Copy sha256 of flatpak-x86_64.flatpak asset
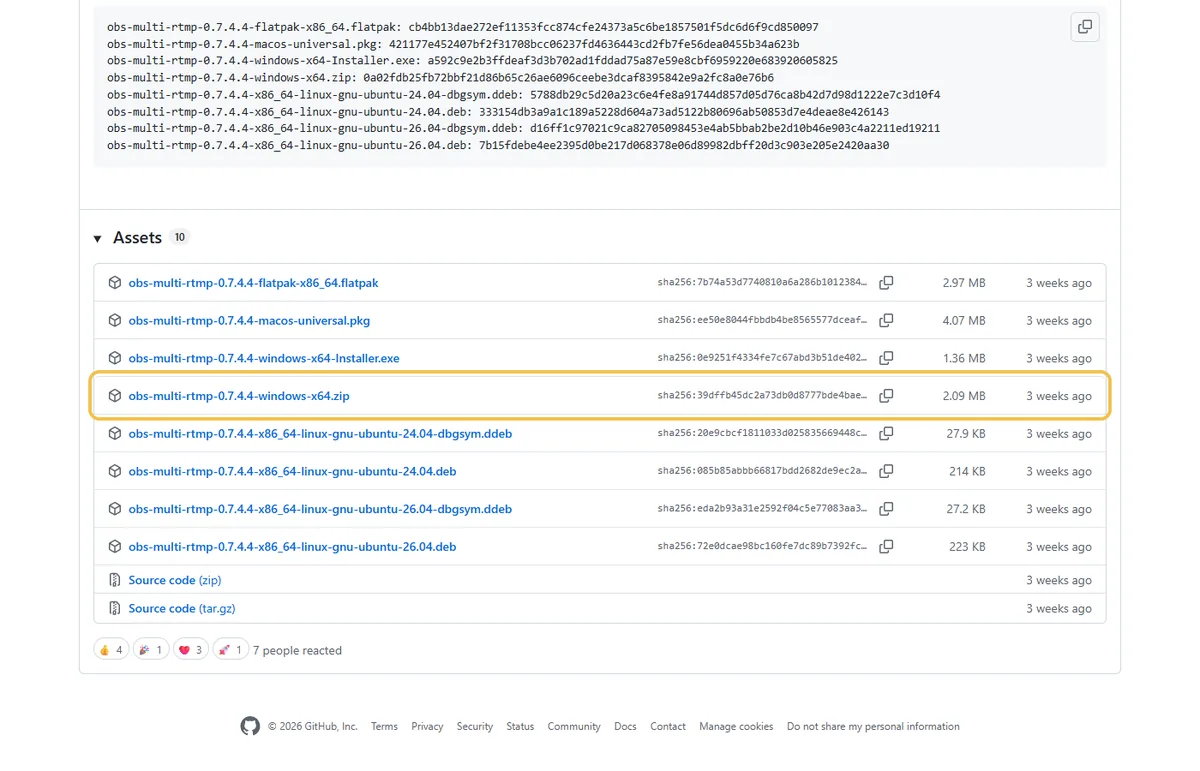Screen dimensions: 1200x771 (886, 283)
